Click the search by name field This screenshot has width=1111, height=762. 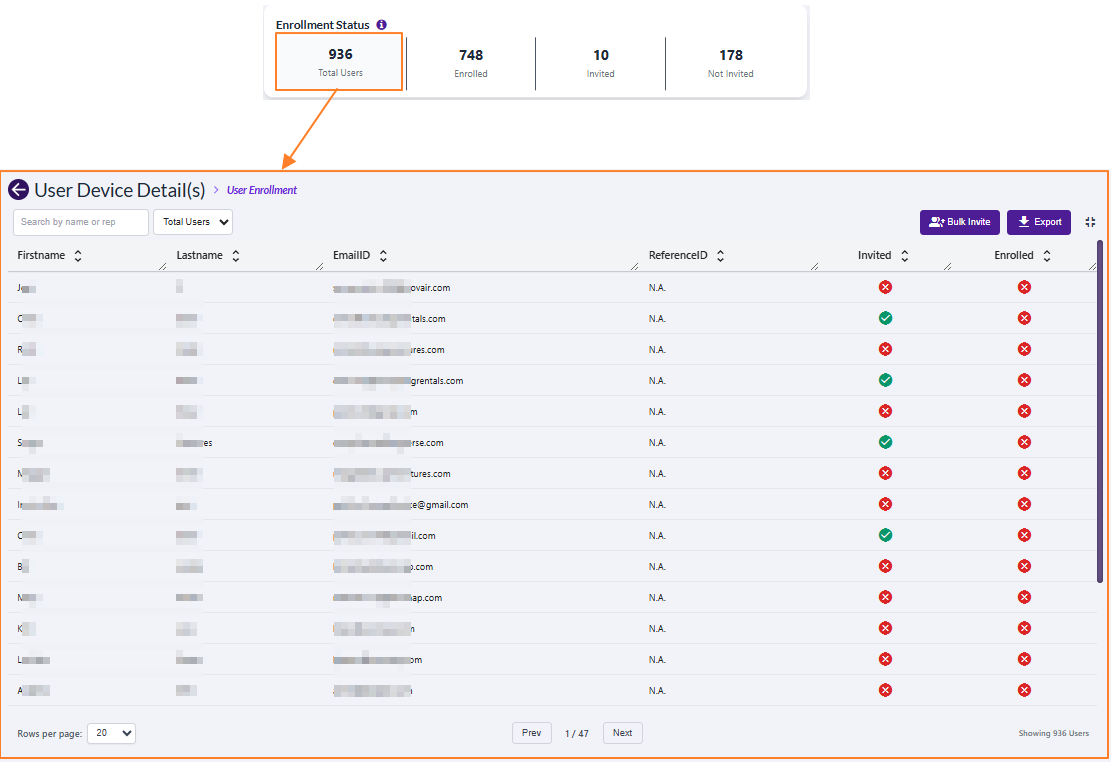(x=80, y=222)
